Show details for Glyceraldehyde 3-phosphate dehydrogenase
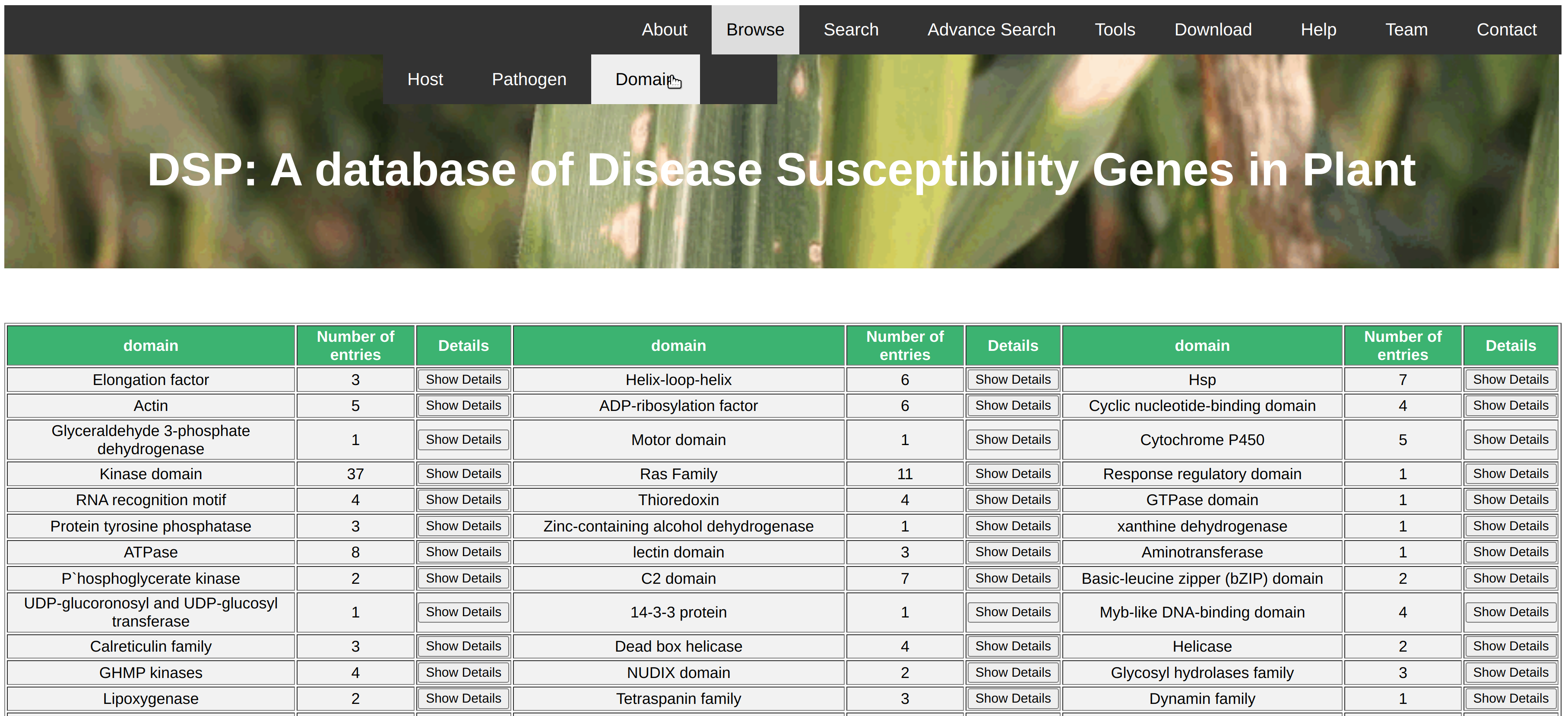This screenshot has width=1568, height=716. 463,439
